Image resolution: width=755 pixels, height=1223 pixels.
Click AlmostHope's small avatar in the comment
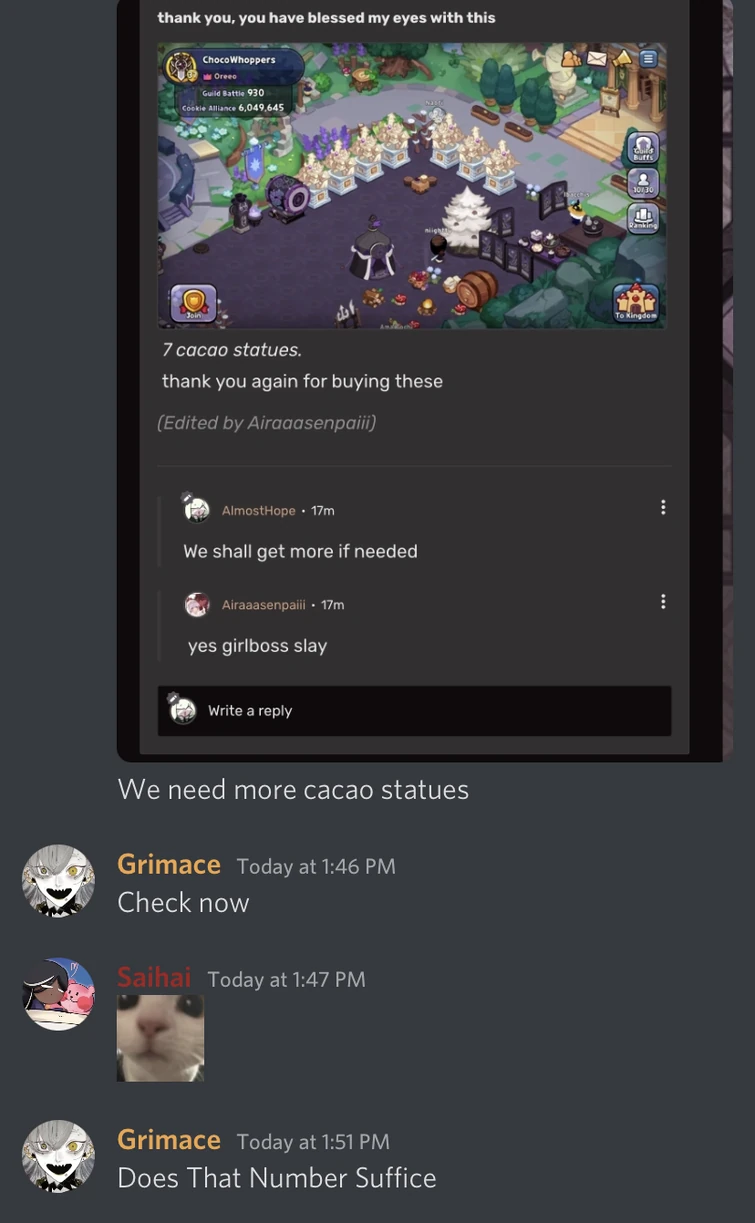[197, 509]
